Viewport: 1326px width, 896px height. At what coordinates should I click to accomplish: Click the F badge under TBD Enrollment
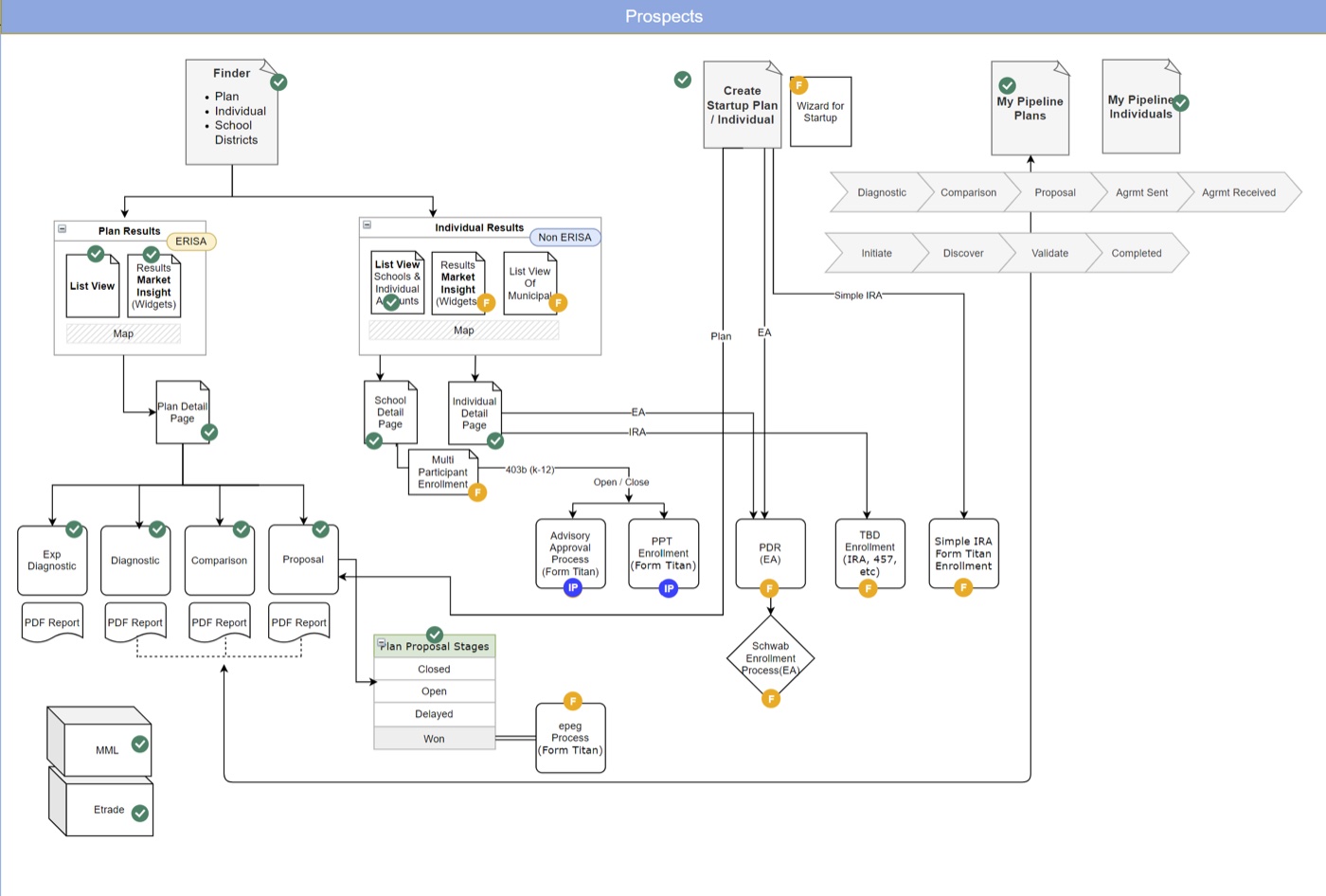pyautogui.click(x=869, y=588)
